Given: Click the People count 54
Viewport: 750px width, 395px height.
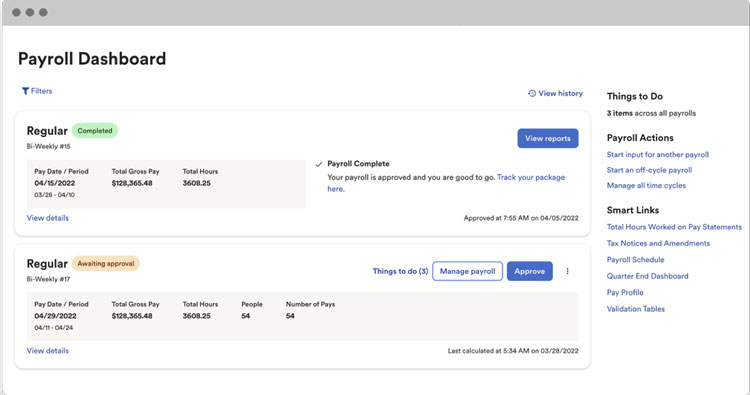Looking at the screenshot, I should point(246,316).
